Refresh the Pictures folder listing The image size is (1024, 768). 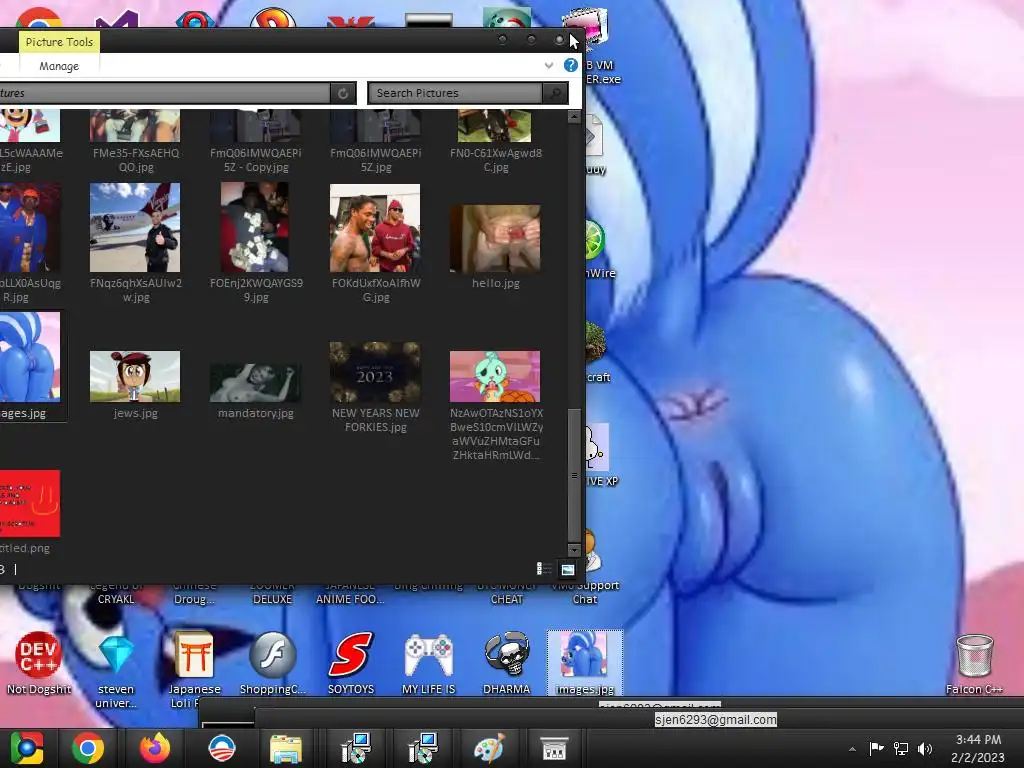pos(343,93)
